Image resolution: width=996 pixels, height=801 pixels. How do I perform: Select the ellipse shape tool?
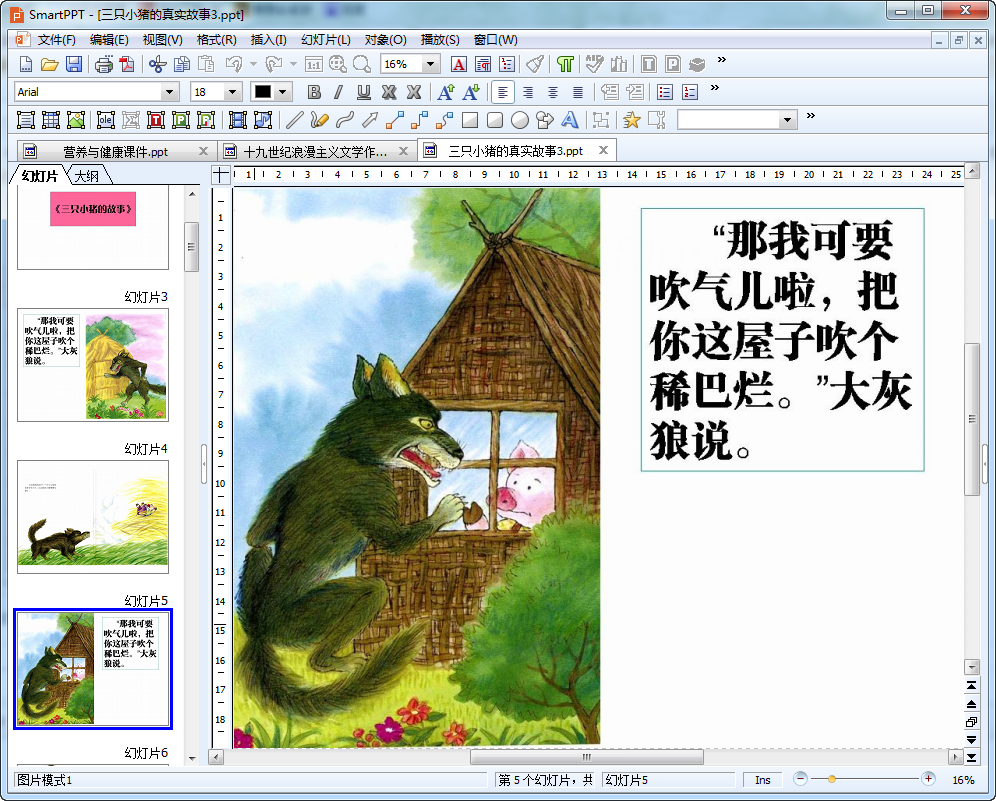(x=520, y=120)
